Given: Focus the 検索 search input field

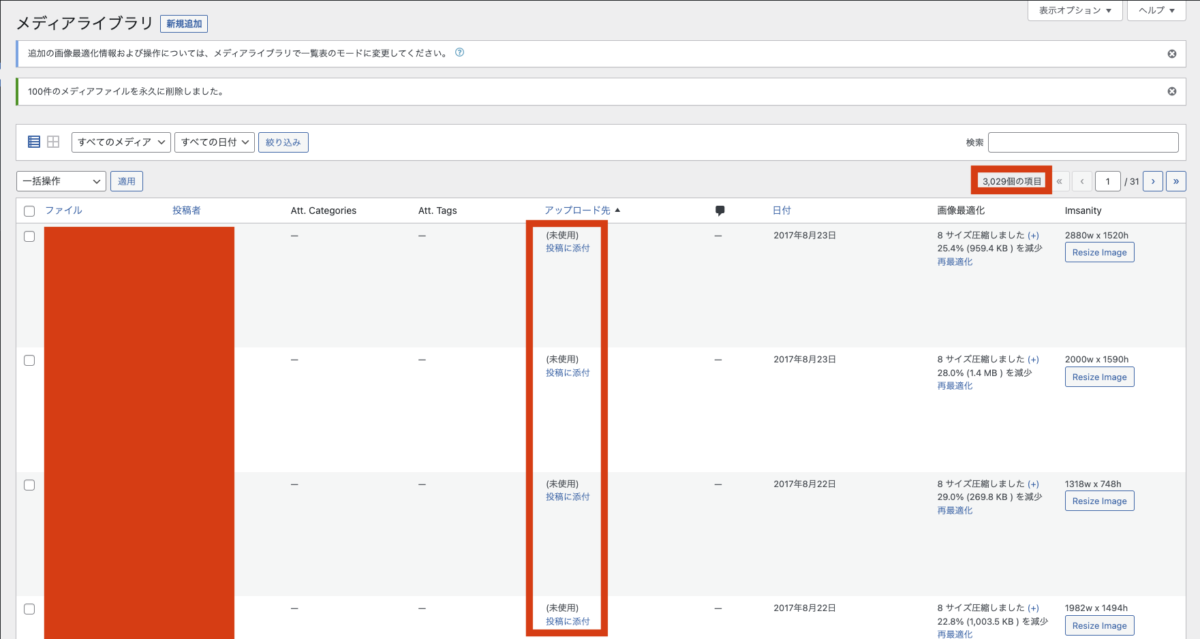Looking at the screenshot, I should point(1083,142).
